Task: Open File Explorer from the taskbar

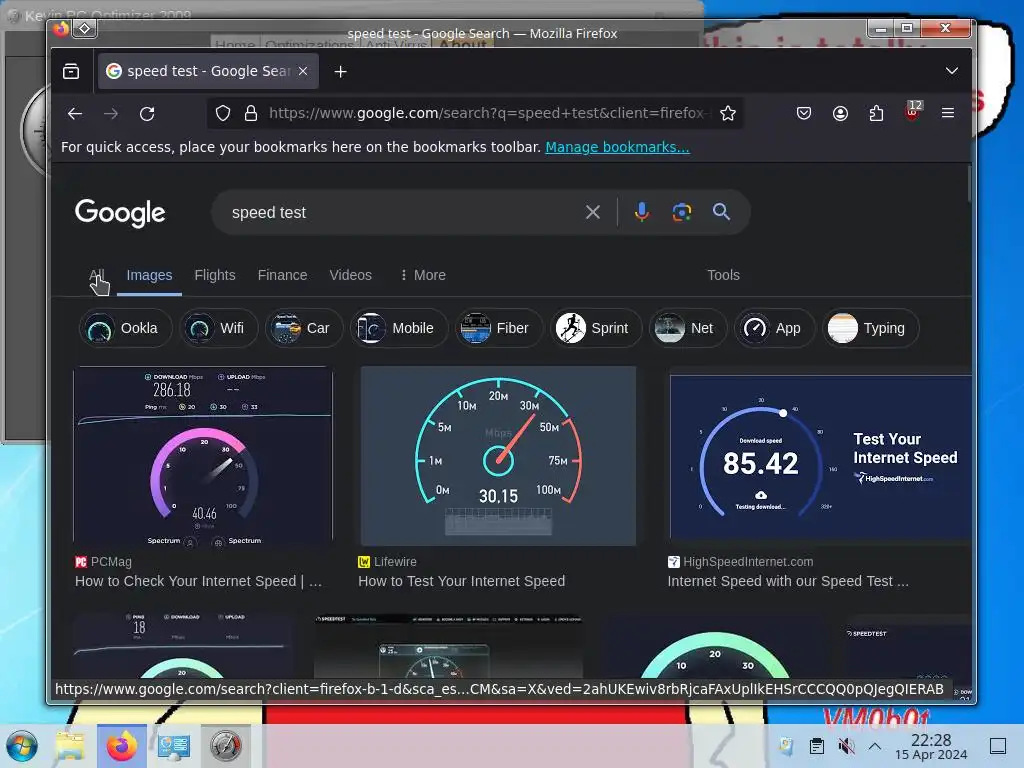Action: click(x=71, y=746)
